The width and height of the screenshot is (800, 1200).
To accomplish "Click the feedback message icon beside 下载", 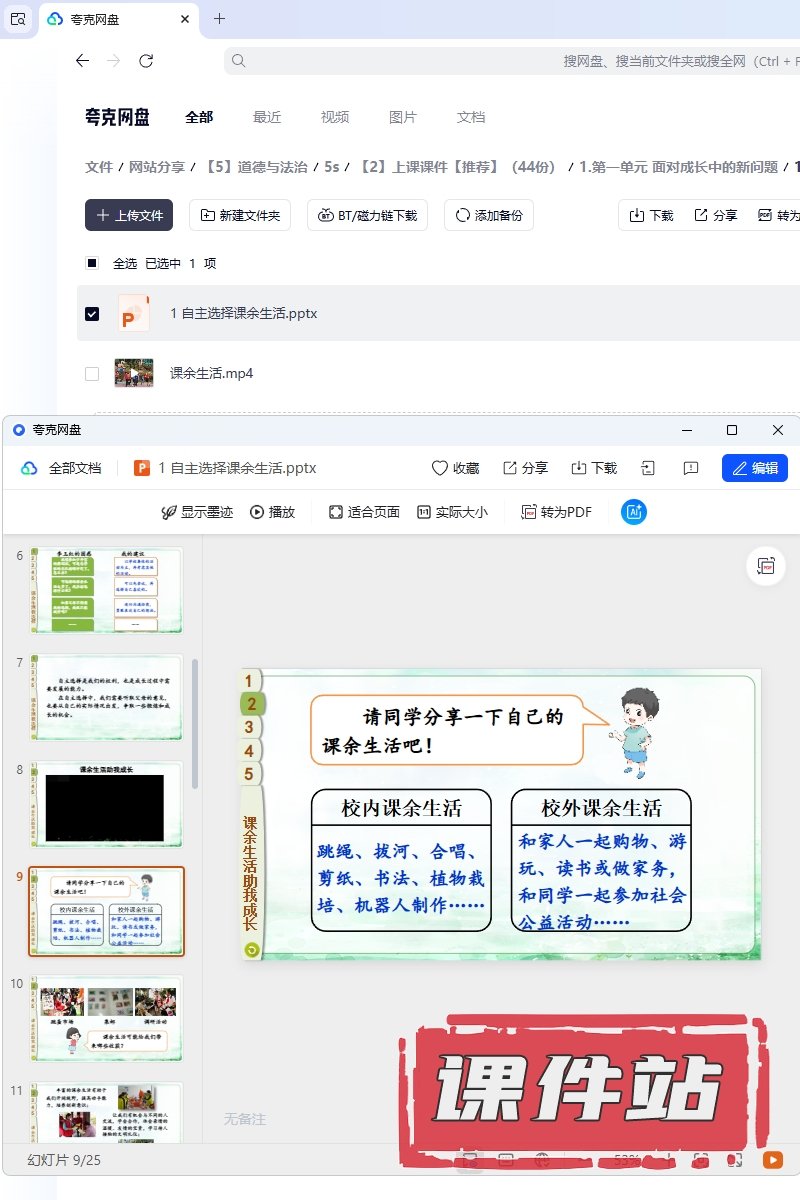I will [x=690, y=468].
